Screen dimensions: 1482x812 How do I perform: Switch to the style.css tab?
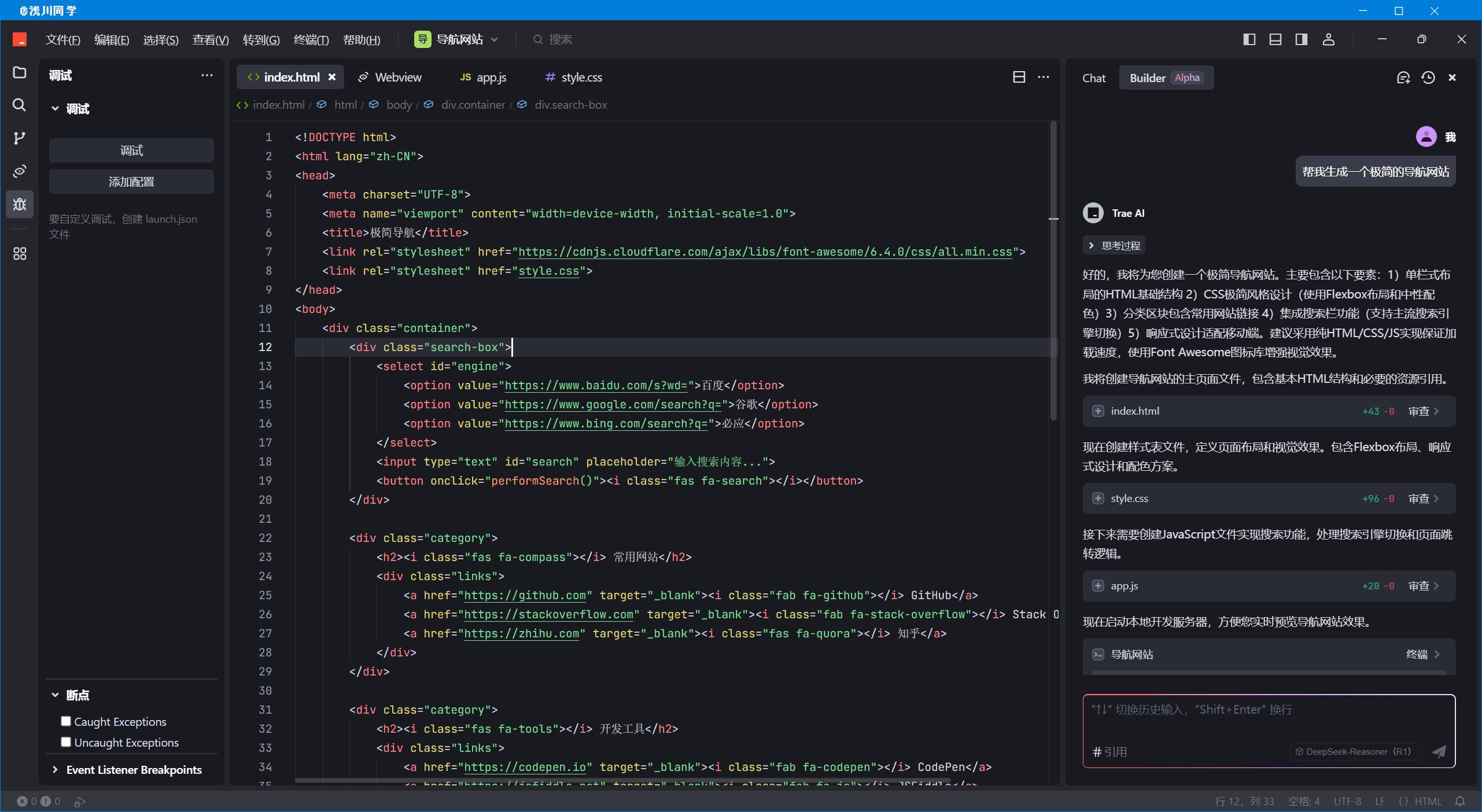pyautogui.click(x=574, y=77)
